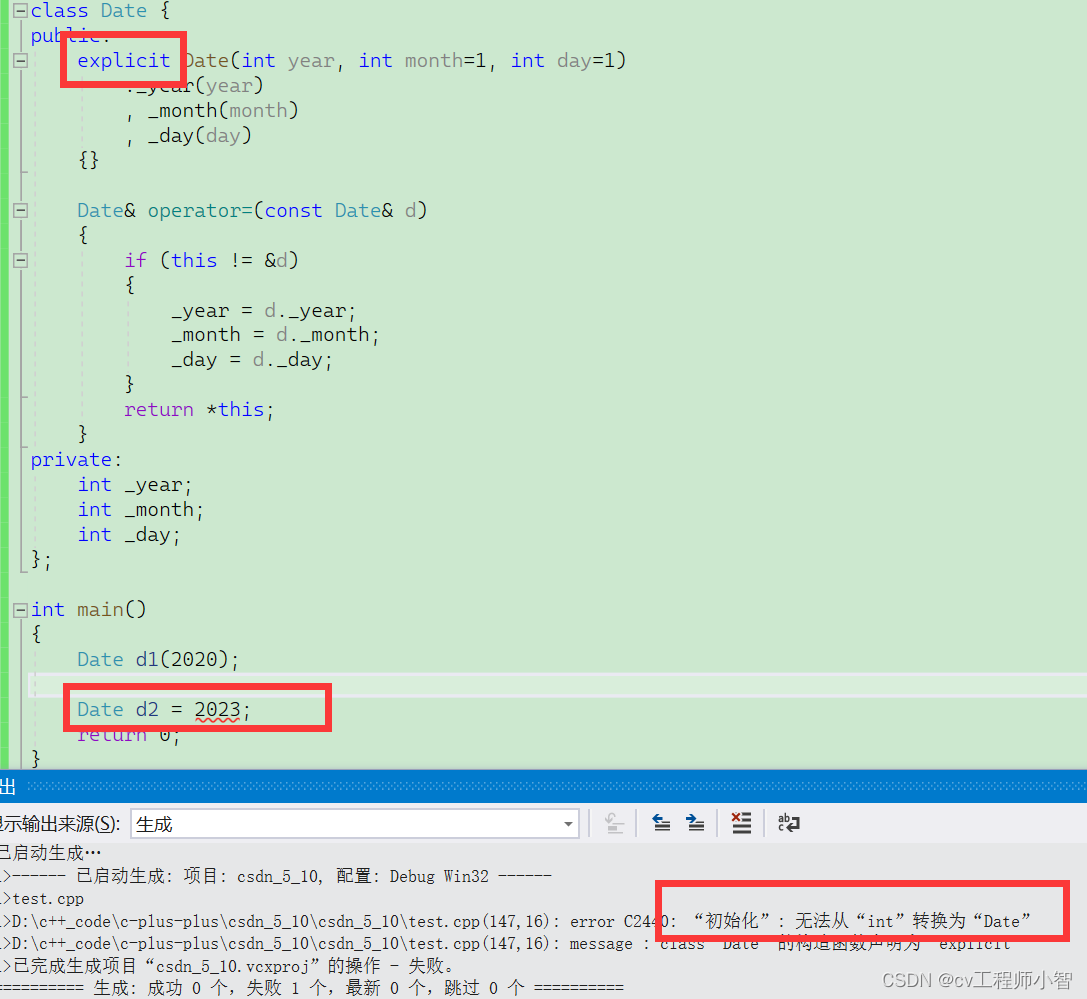This screenshot has height=999, width=1087.
Task: Toggle word wrap in the Output window
Action: click(x=788, y=823)
